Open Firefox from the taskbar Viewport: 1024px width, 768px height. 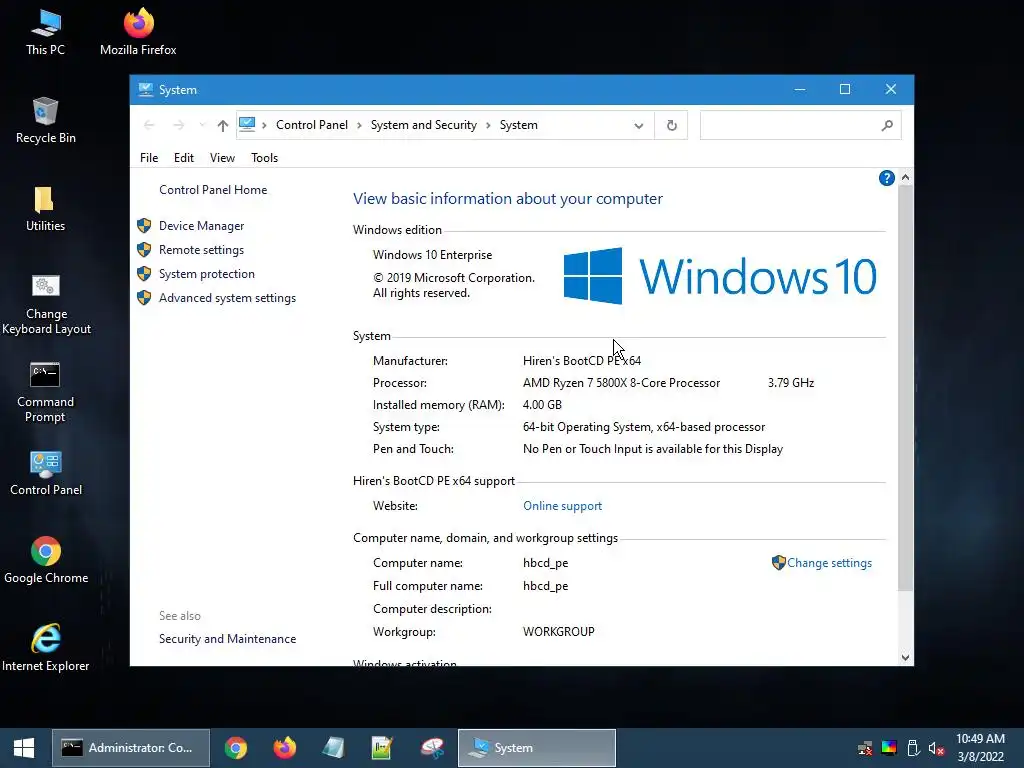click(x=284, y=748)
